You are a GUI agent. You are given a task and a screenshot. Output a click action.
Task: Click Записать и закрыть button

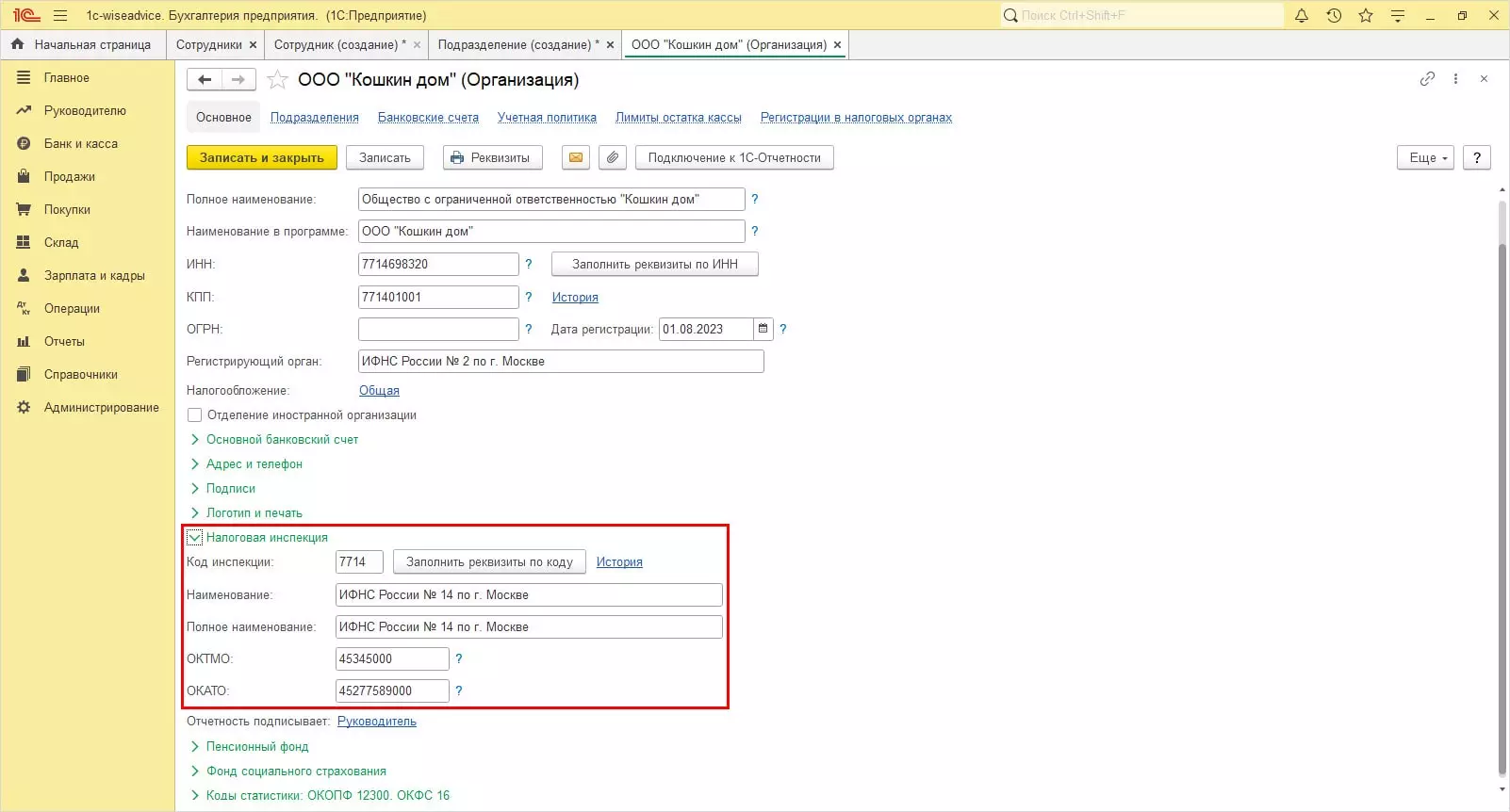(262, 157)
